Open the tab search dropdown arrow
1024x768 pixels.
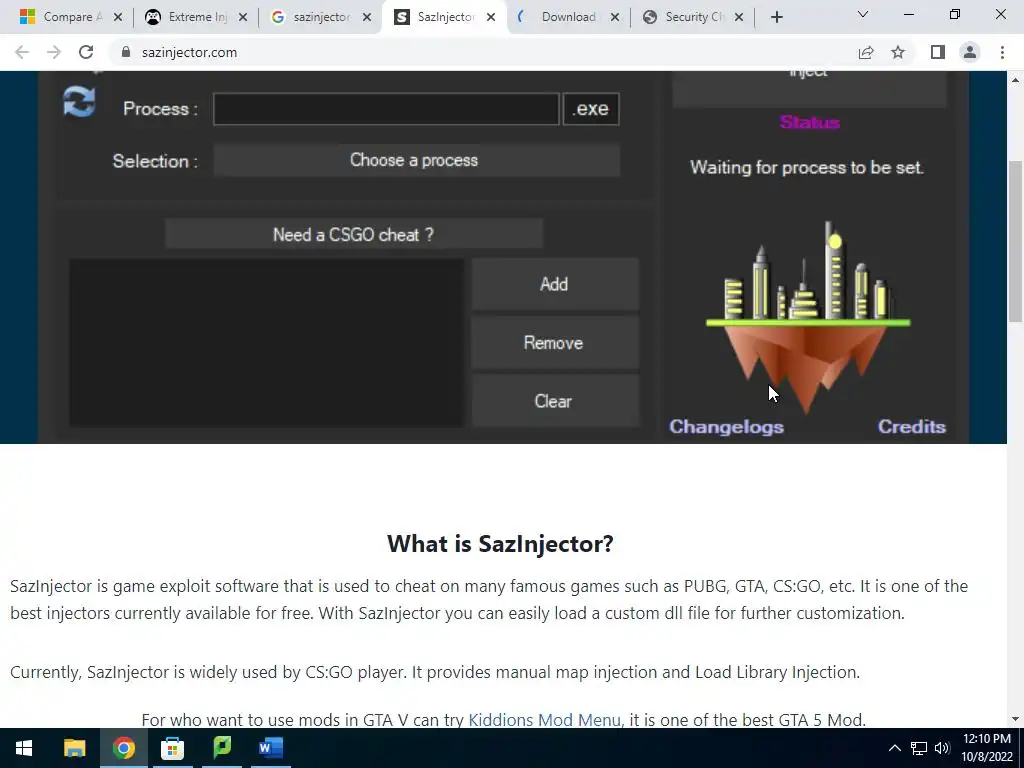(x=863, y=14)
